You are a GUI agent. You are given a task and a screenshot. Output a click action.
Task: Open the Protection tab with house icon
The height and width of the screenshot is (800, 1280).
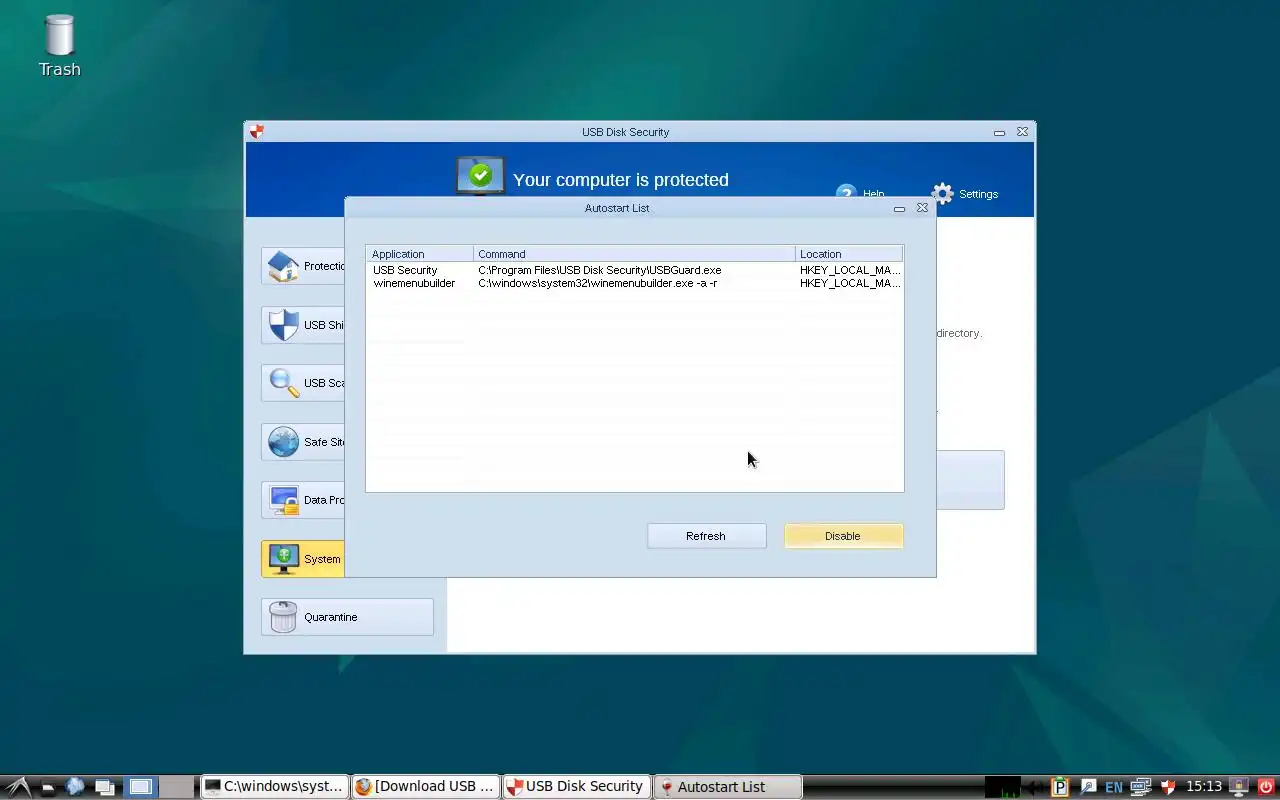click(303, 266)
